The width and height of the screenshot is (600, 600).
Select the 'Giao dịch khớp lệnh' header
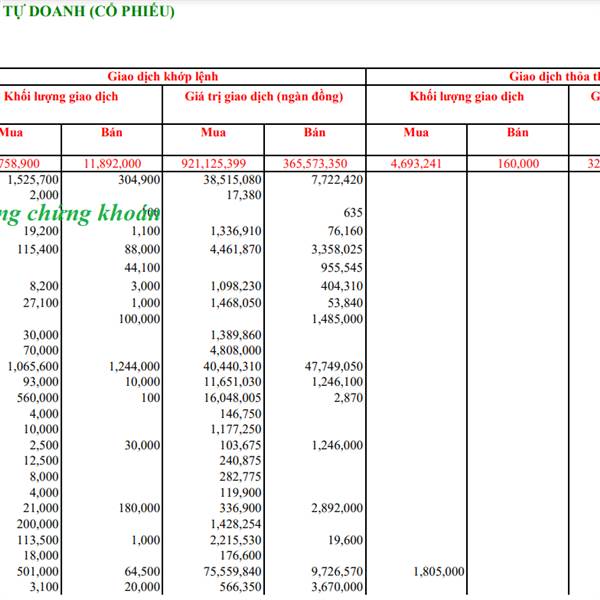pyautogui.click(x=163, y=77)
